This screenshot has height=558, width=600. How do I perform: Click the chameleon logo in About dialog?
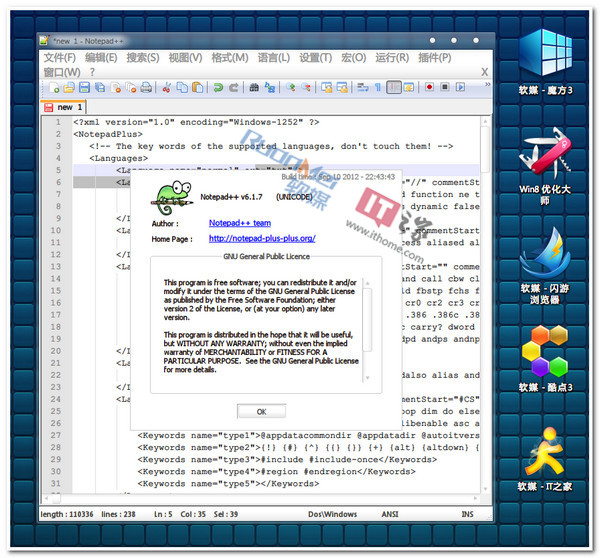(x=172, y=197)
